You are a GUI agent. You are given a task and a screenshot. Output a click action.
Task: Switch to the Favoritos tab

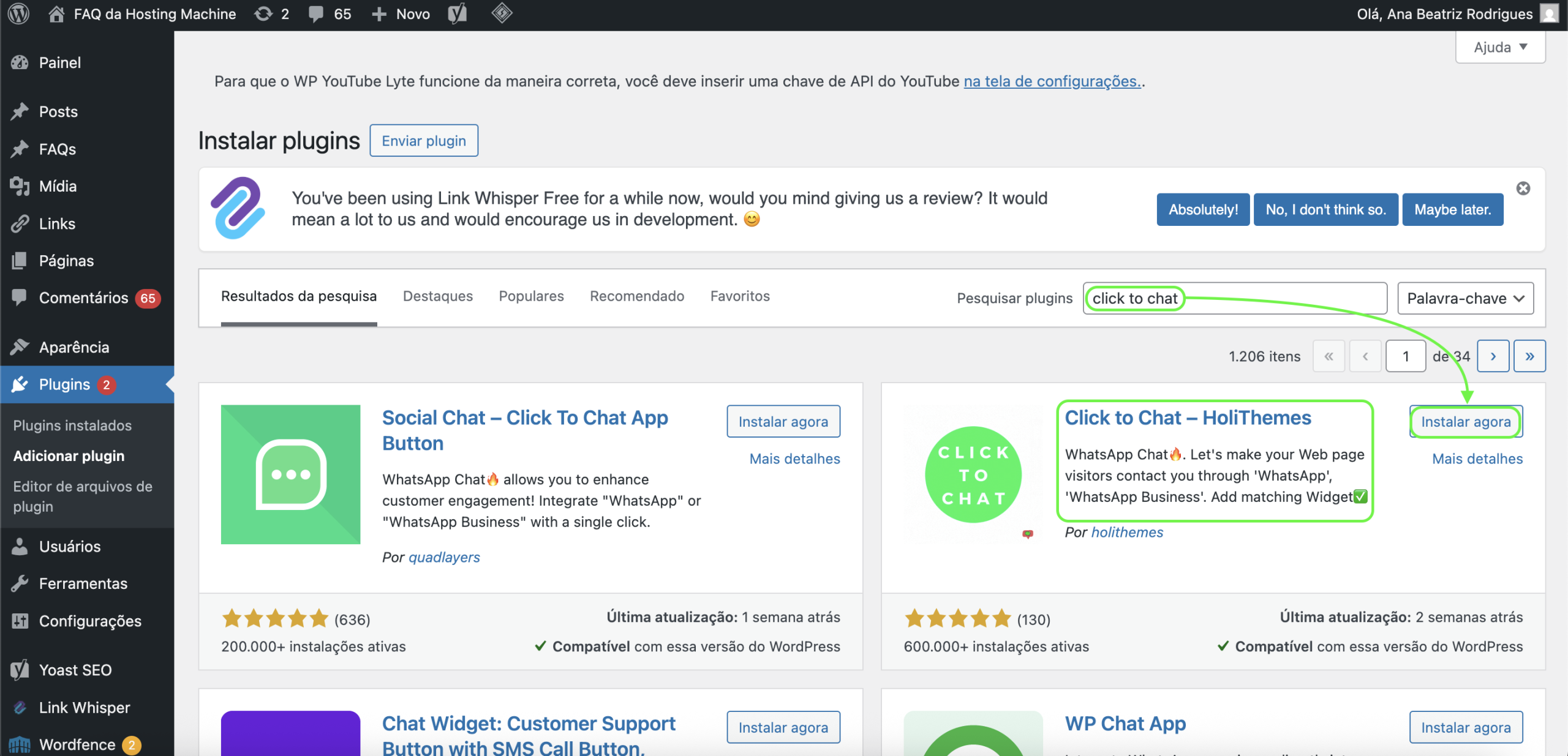[740, 296]
